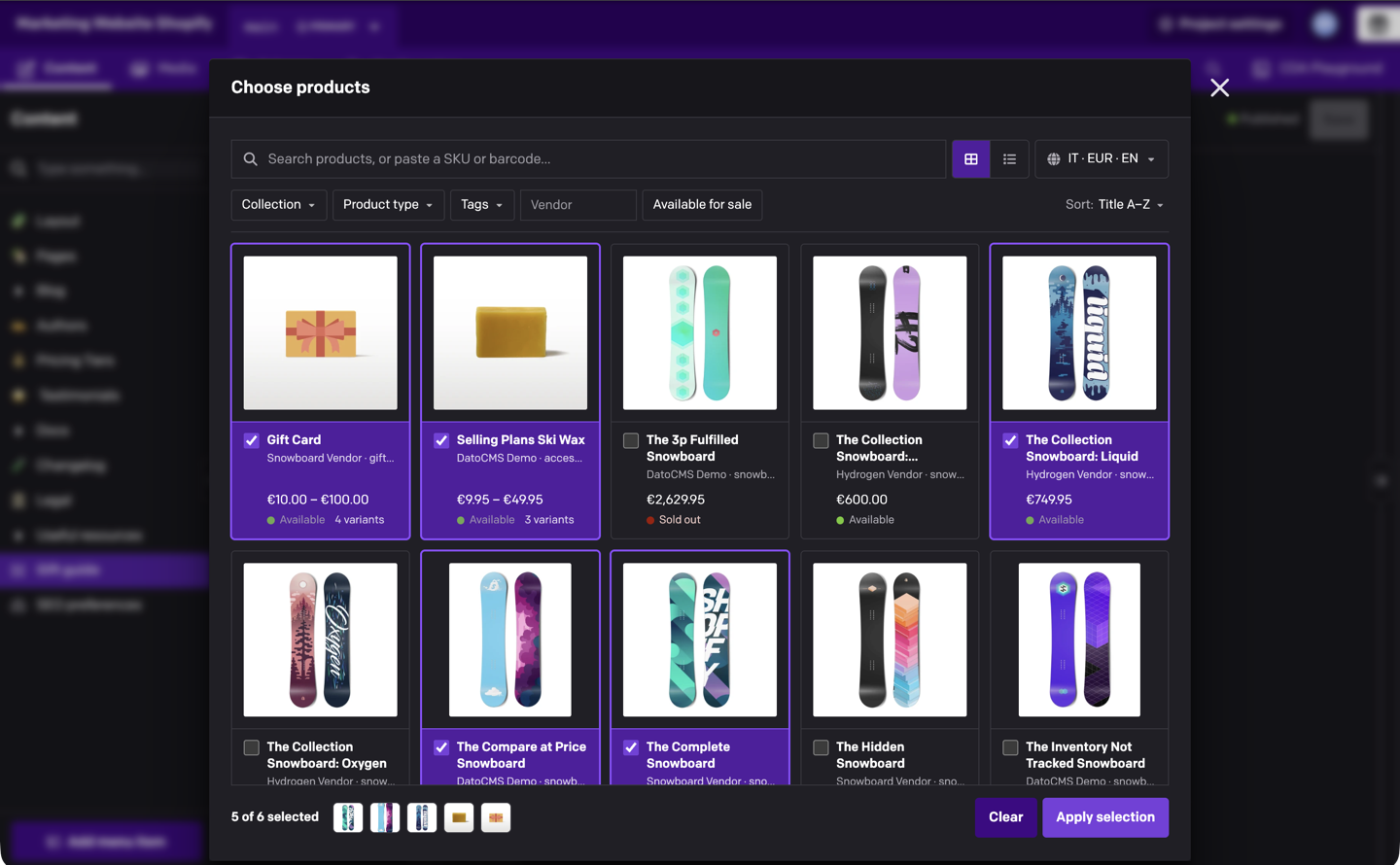Click the globe icon beside IT · EUR · EN

click(x=1054, y=159)
